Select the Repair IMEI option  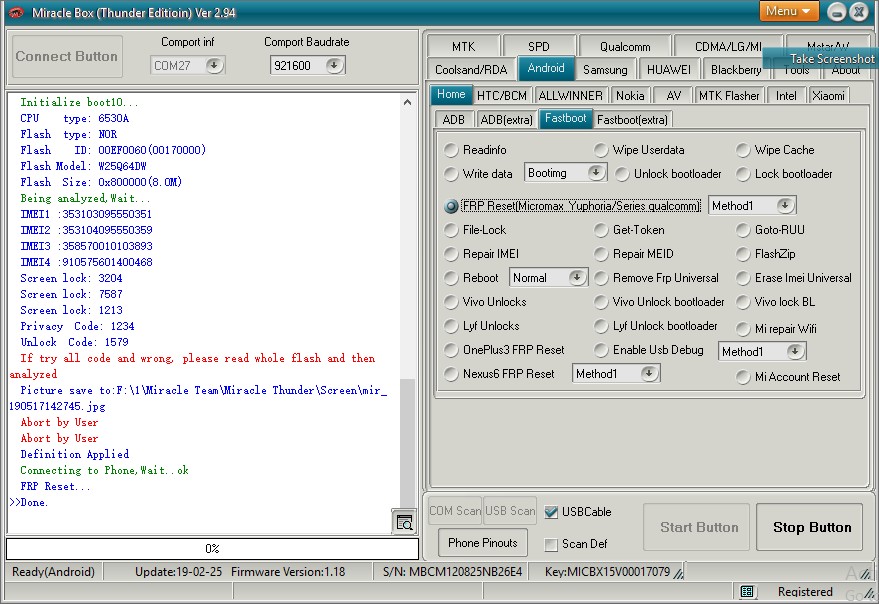(481, 254)
